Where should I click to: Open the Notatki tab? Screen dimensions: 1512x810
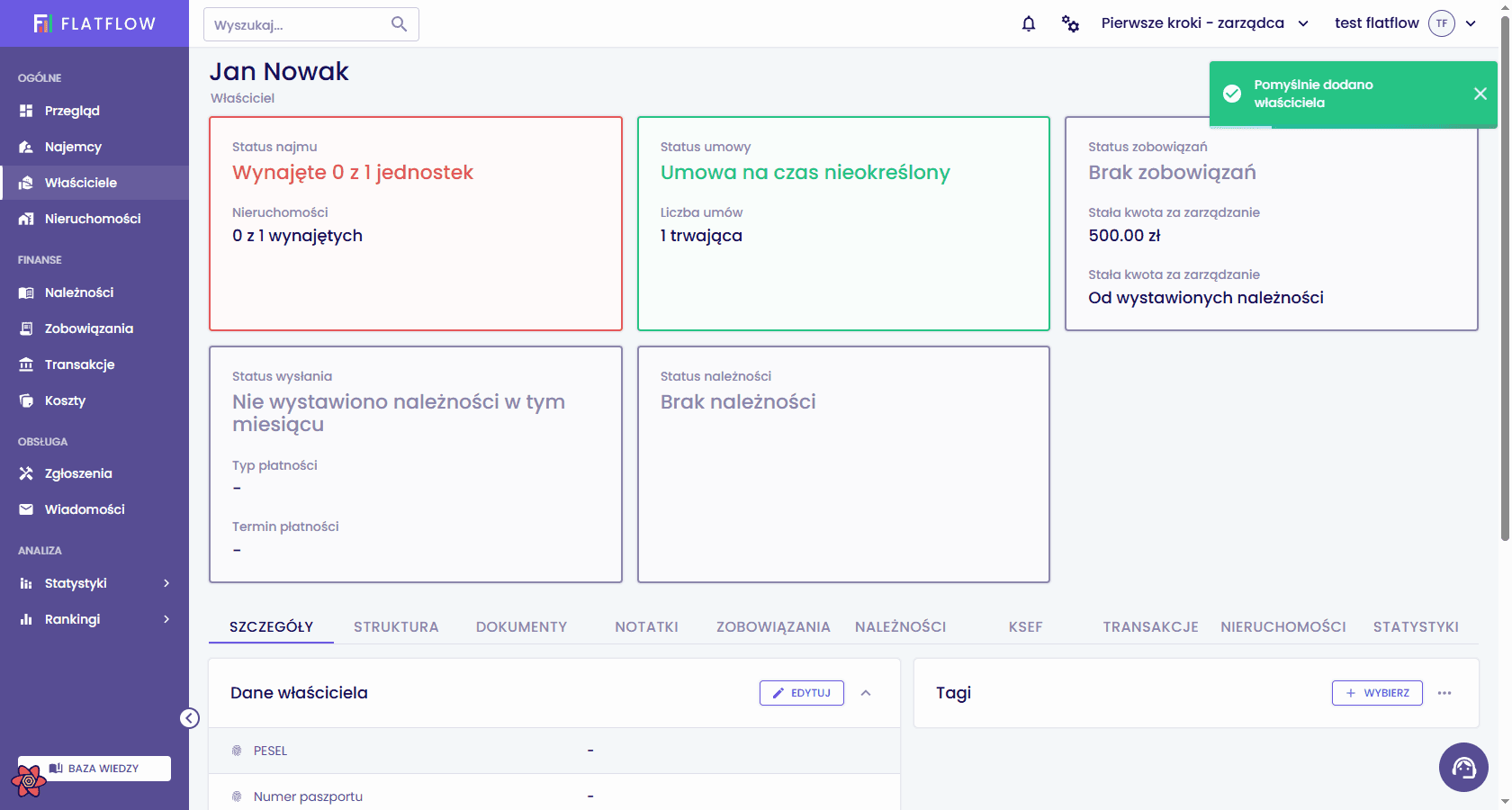[x=647, y=626]
